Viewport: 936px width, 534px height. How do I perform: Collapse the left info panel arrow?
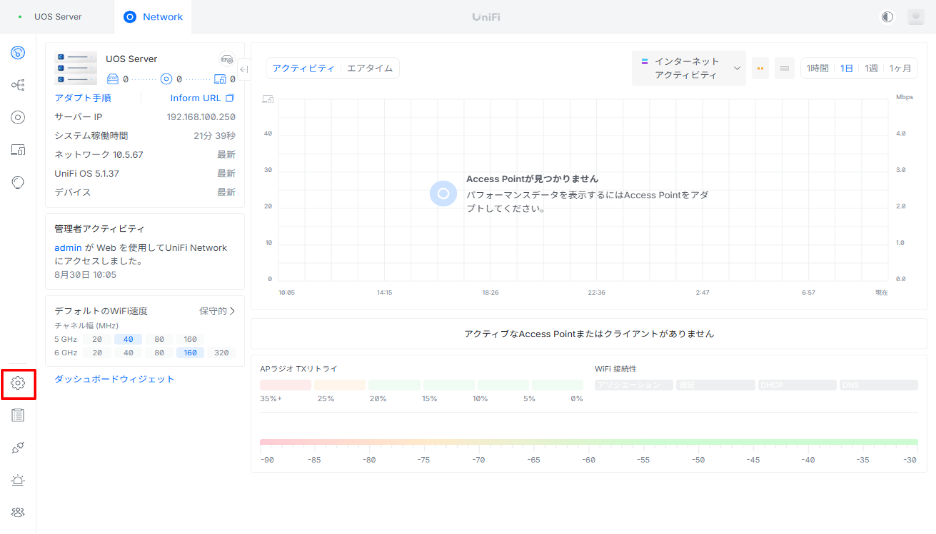pyautogui.click(x=244, y=69)
